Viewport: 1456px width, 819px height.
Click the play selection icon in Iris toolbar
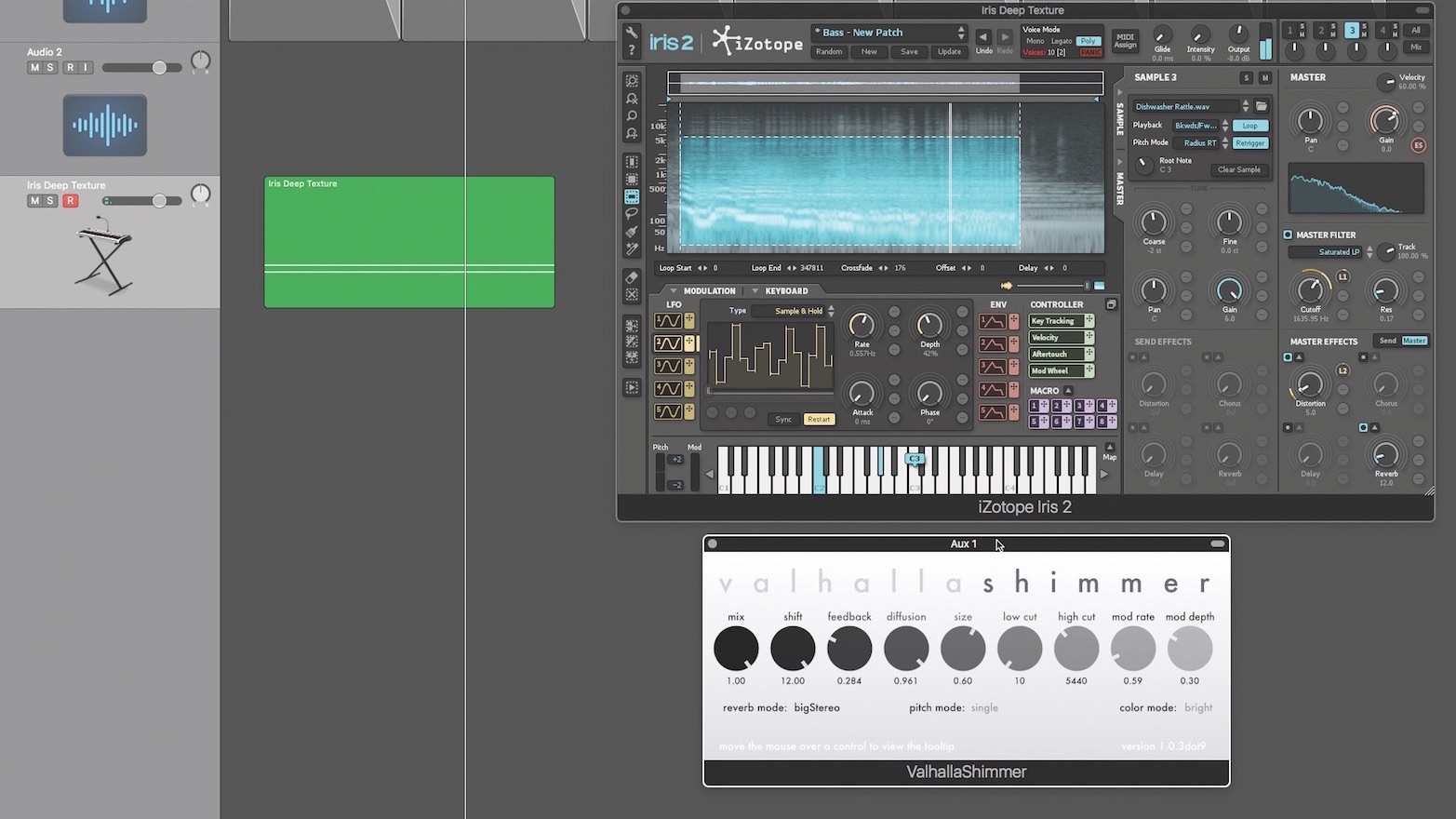pyautogui.click(x=632, y=387)
